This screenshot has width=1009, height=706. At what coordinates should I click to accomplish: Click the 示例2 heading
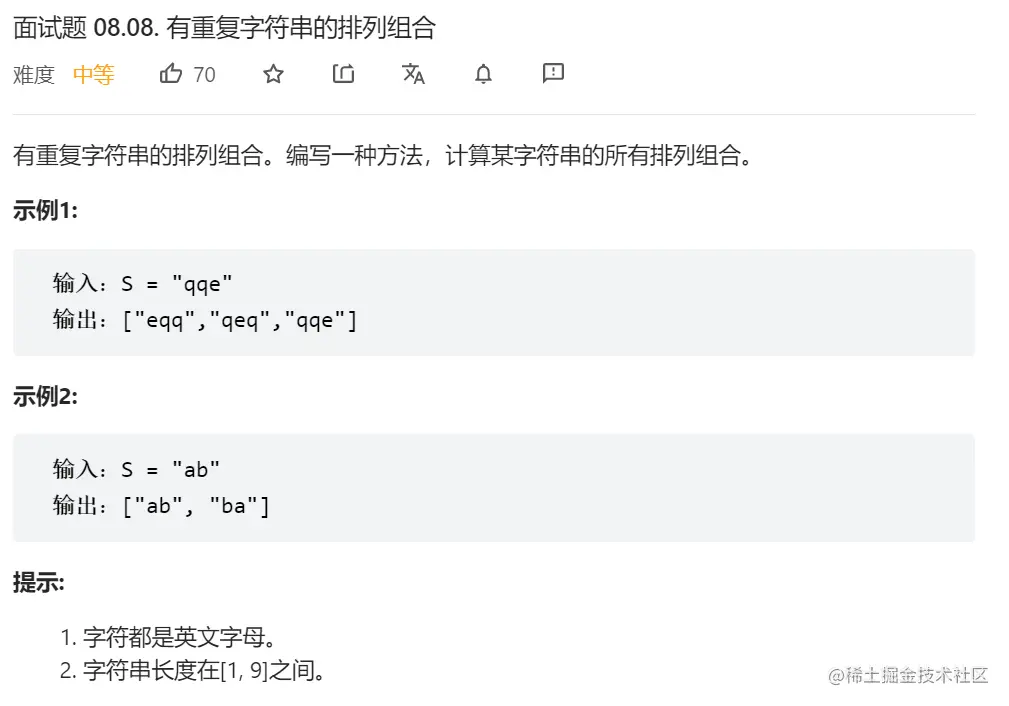tap(45, 396)
